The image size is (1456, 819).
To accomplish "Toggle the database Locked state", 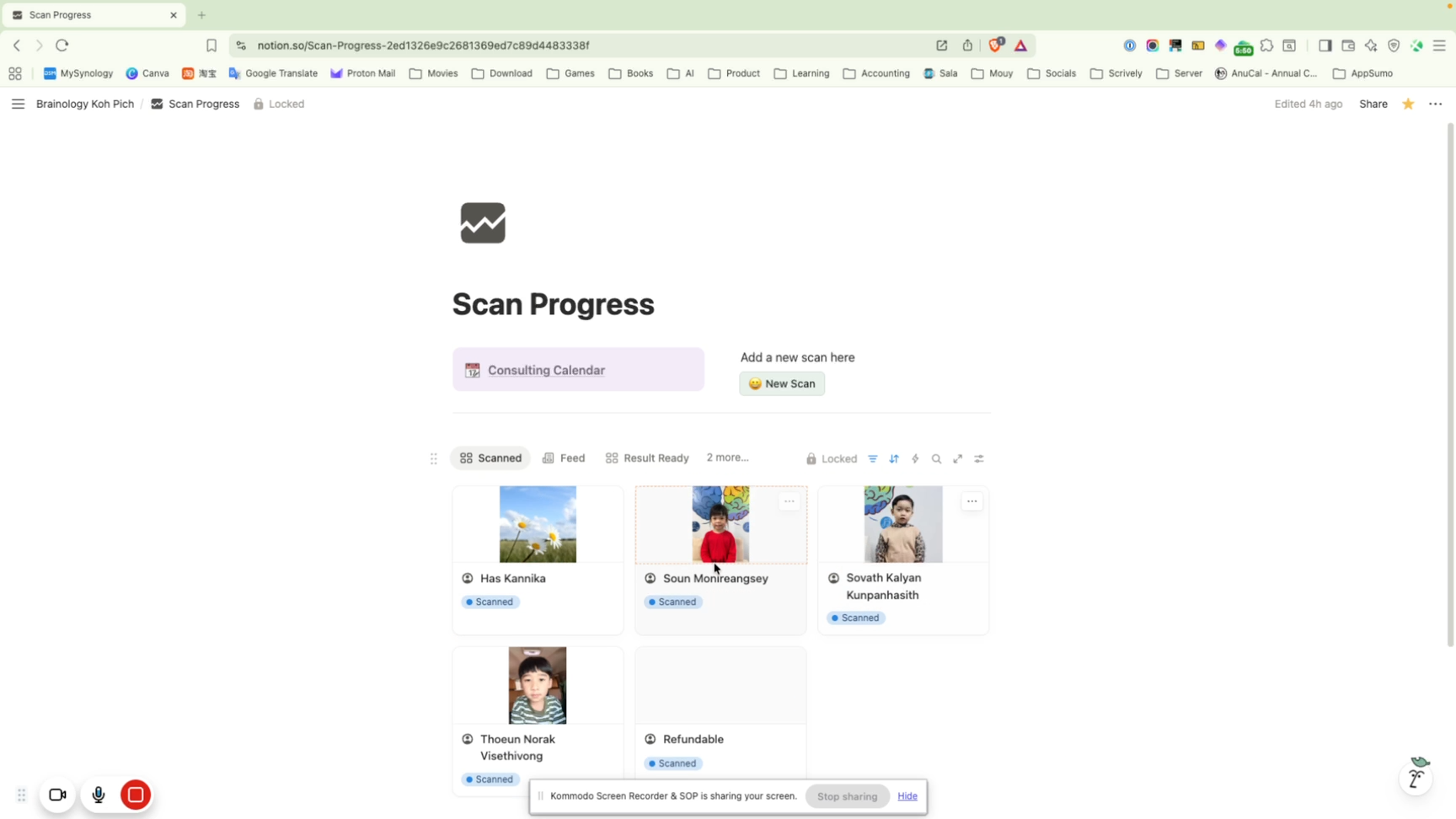I will pyautogui.click(x=831, y=458).
